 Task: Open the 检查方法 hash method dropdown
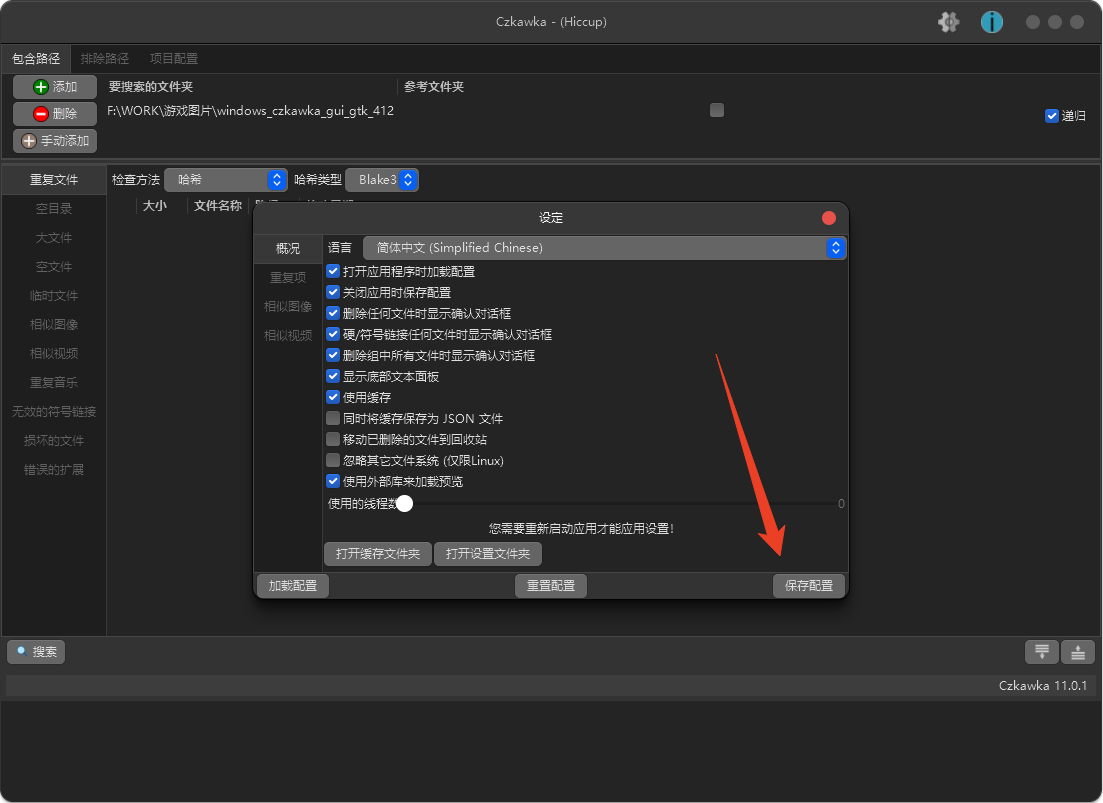tap(225, 179)
